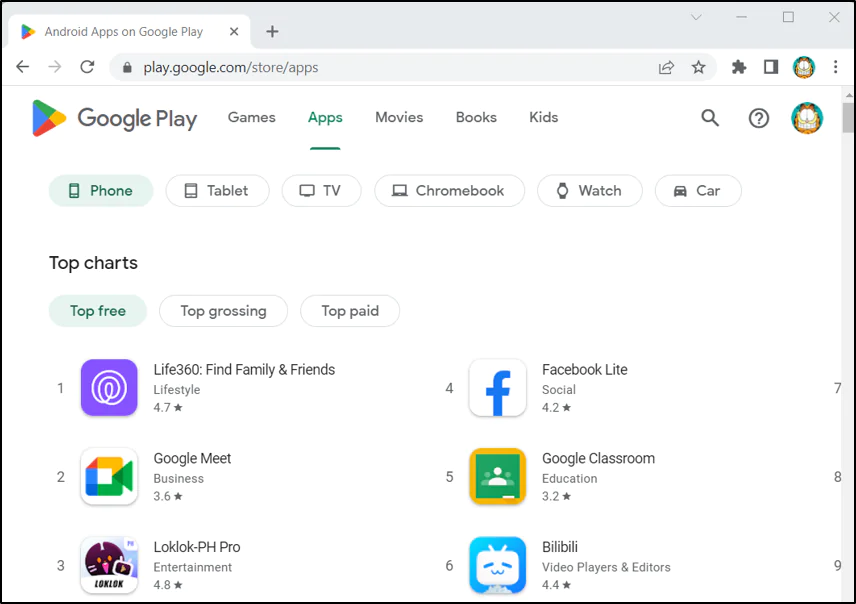Screen dimensions: 856x604
Task: Open the search icon
Action: click(710, 118)
